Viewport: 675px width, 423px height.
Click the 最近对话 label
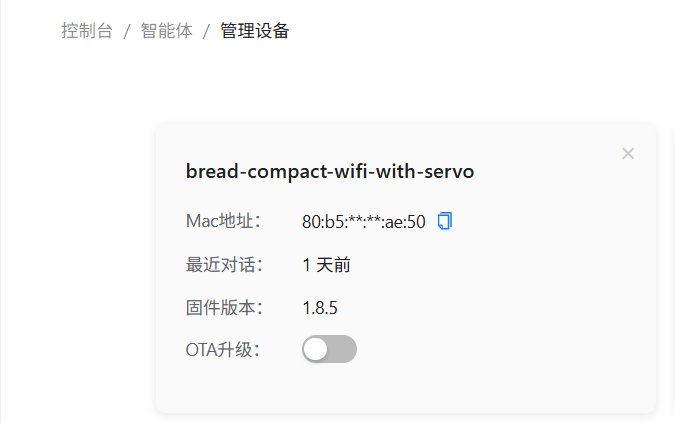click(x=223, y=265)
